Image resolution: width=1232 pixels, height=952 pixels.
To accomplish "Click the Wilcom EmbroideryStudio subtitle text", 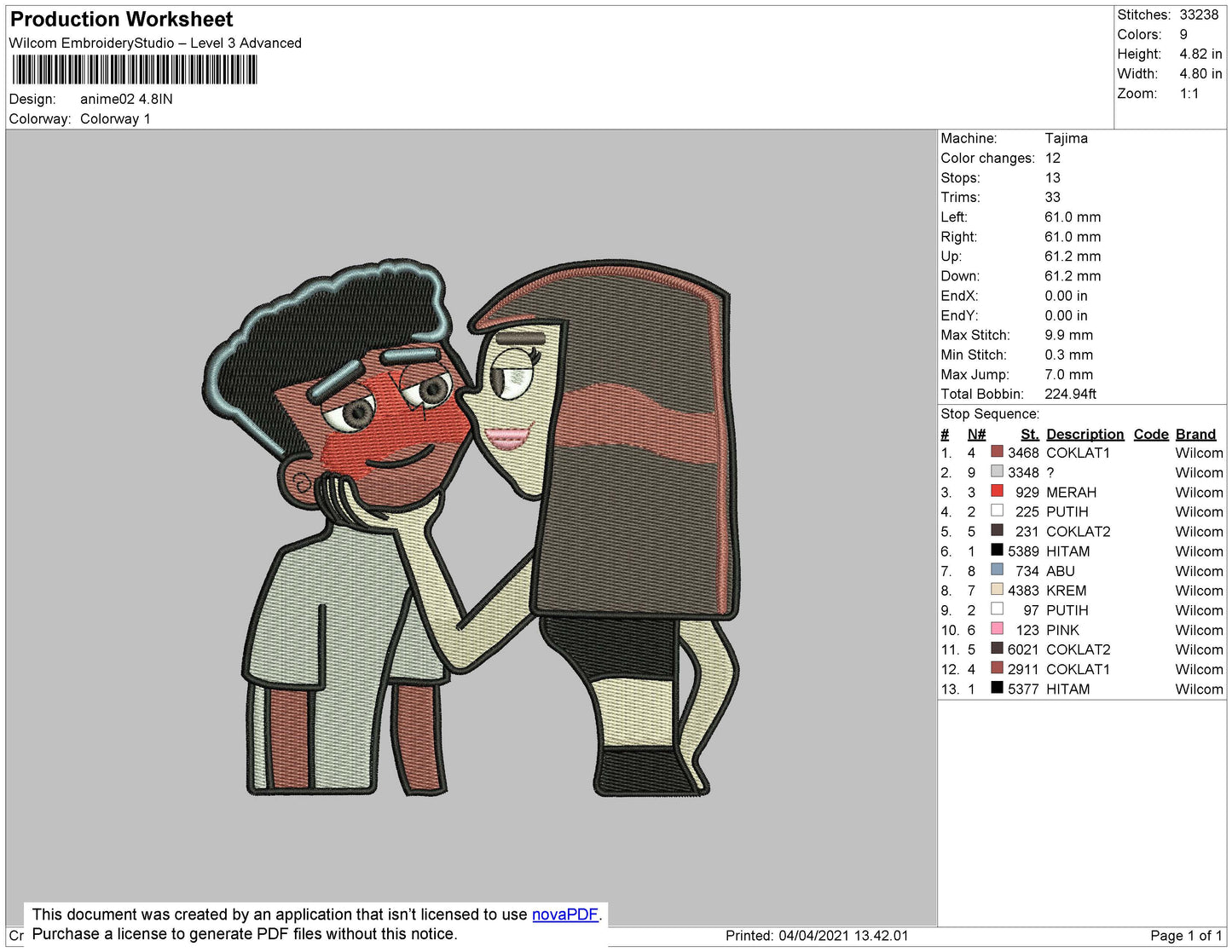I will (x=155, y=43).
